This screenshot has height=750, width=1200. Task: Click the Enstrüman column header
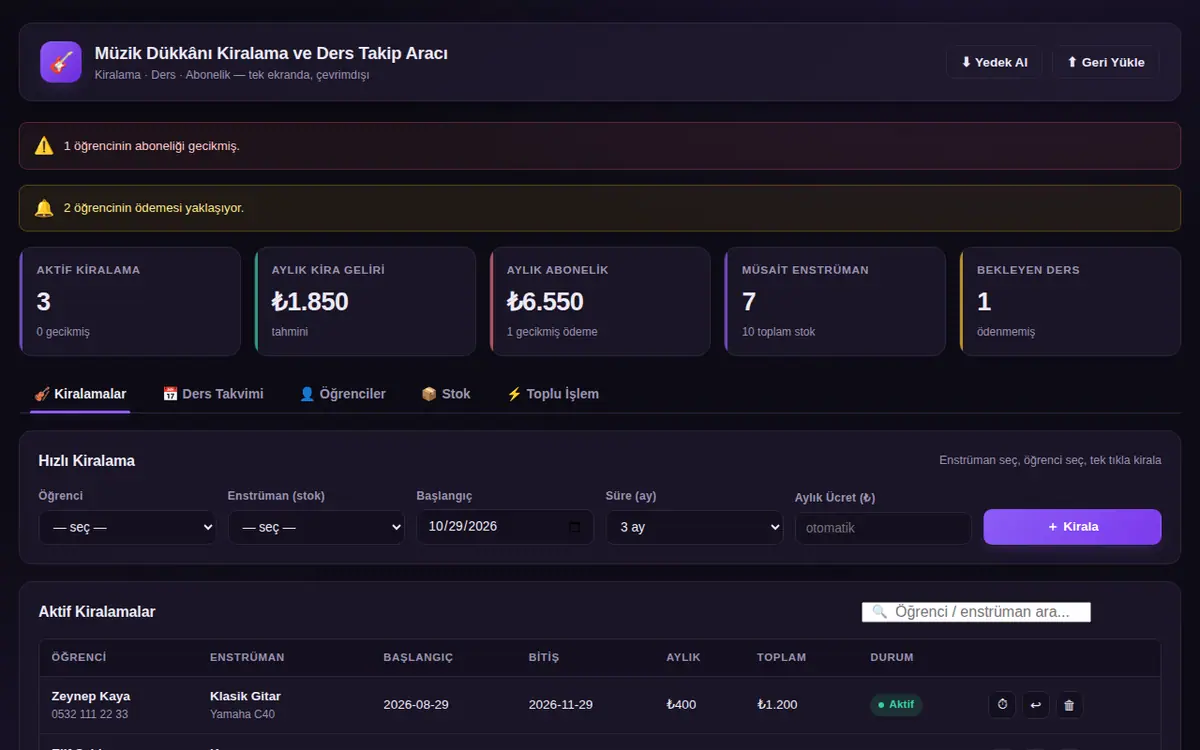tap(247, 658)
